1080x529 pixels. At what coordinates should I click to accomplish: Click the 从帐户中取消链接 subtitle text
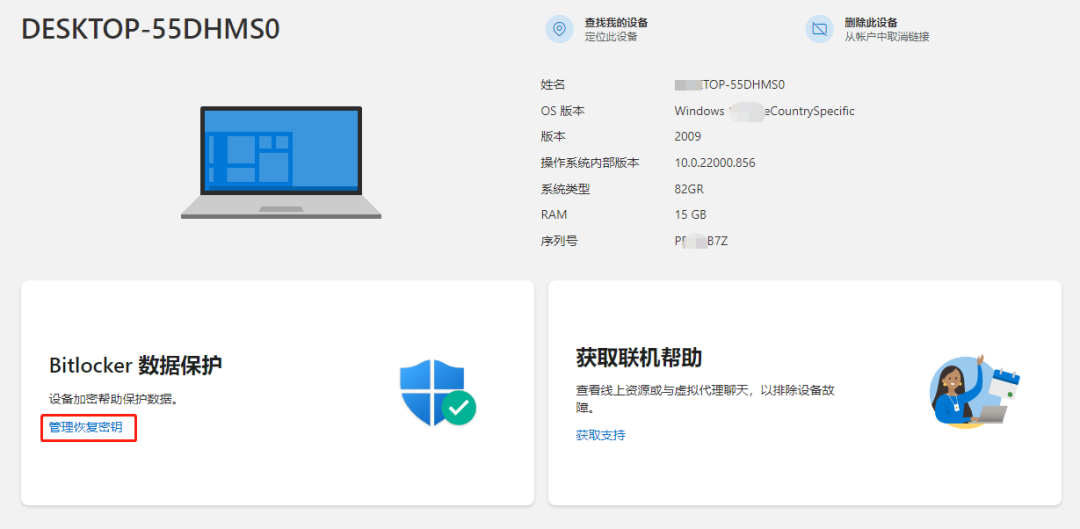click(x=886, y=37)
